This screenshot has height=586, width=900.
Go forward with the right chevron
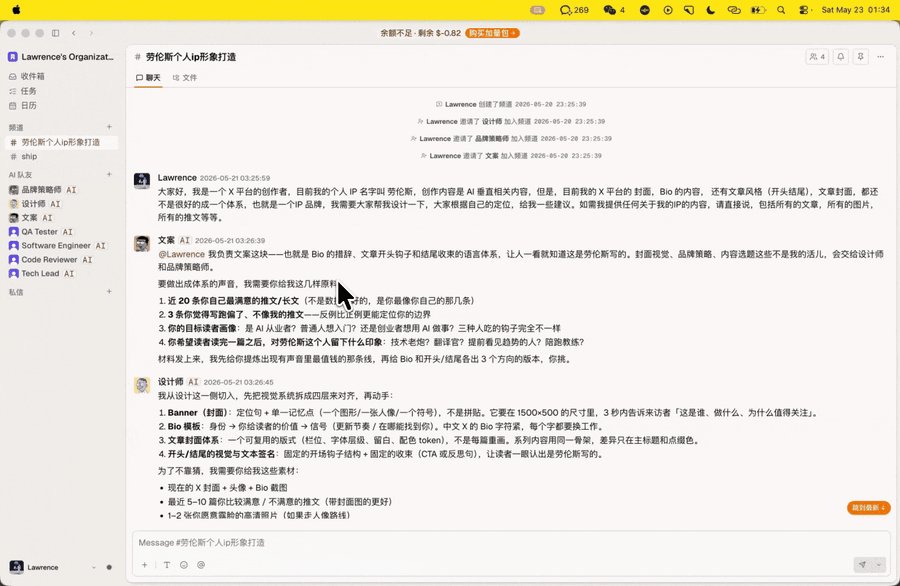91,33
